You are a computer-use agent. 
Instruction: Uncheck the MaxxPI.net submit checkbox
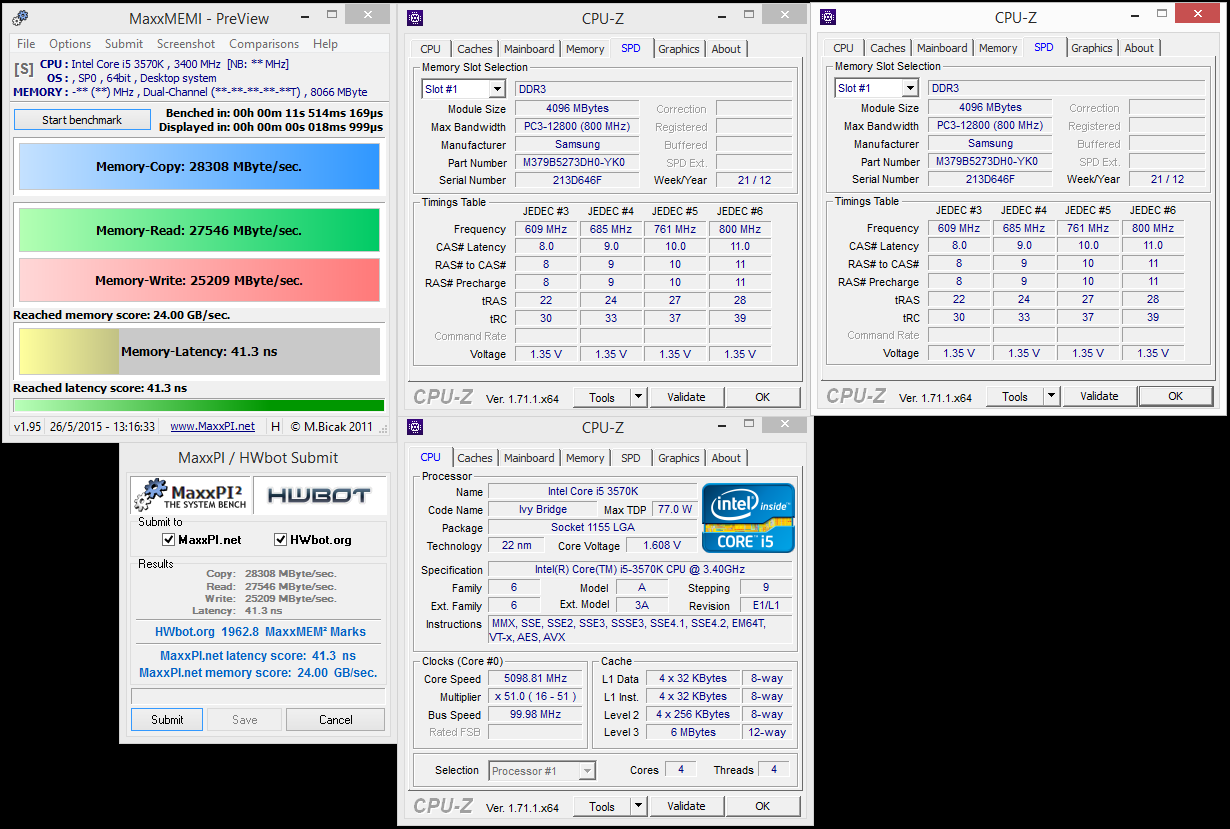coord(169,540)
